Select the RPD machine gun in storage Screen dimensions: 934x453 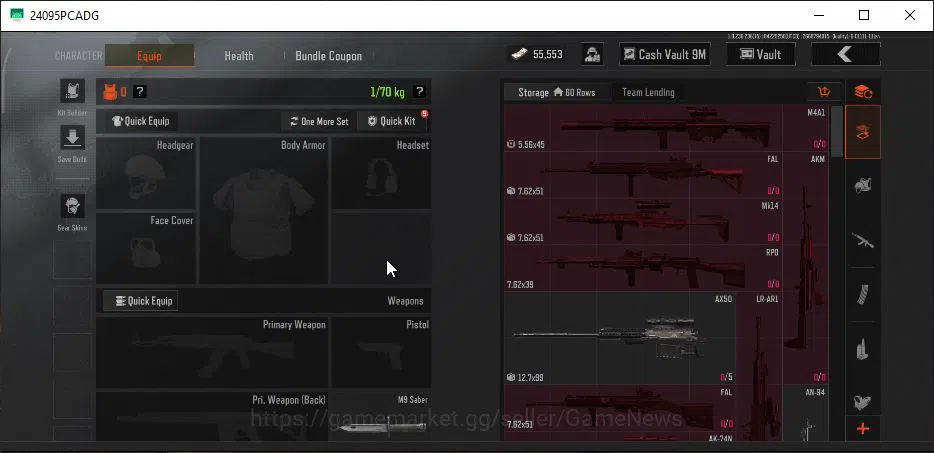pos(643,268)
